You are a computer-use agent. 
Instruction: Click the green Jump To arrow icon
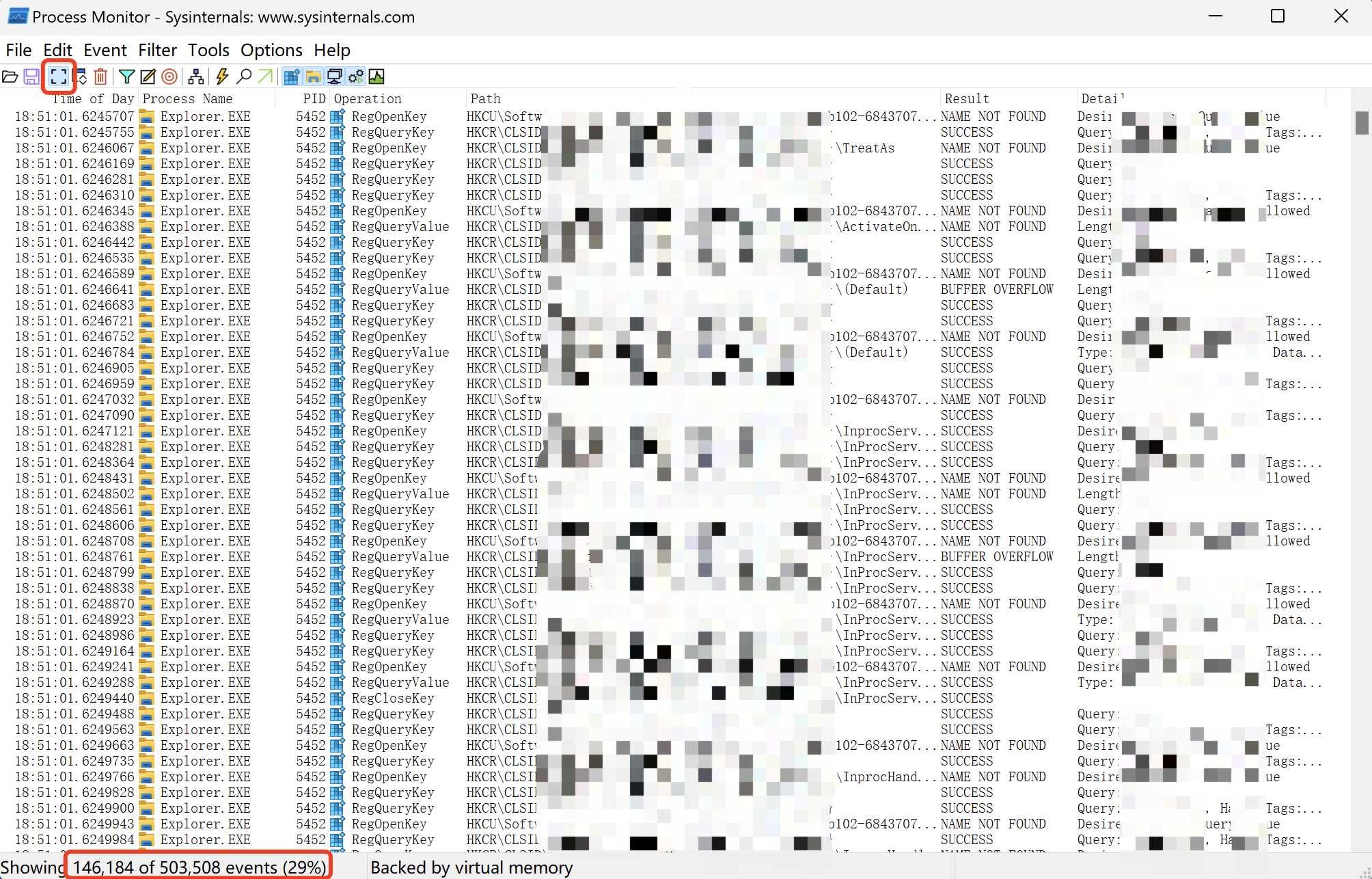coord(265,77)
